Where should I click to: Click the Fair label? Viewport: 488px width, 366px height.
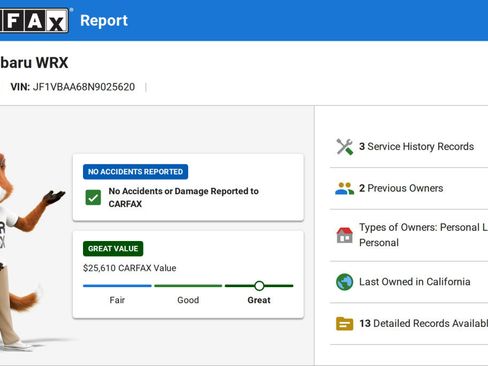(x=117, y=300)
